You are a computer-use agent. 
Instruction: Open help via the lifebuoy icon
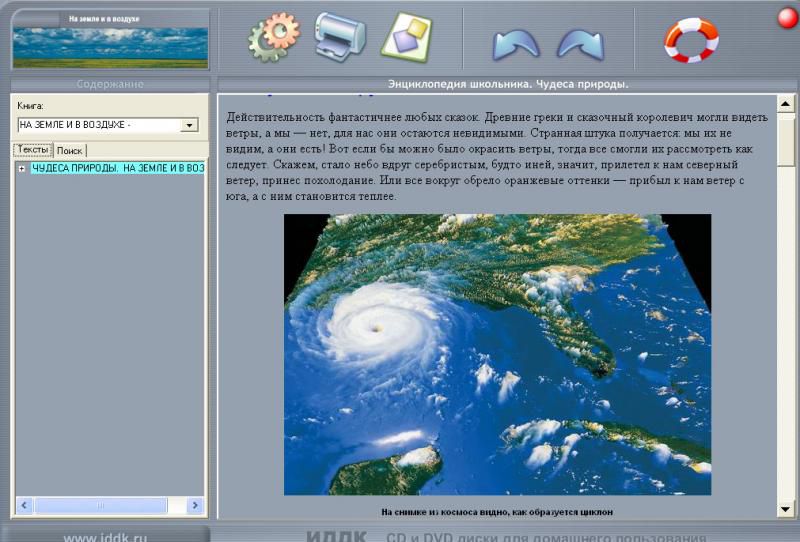click(691, 40)
